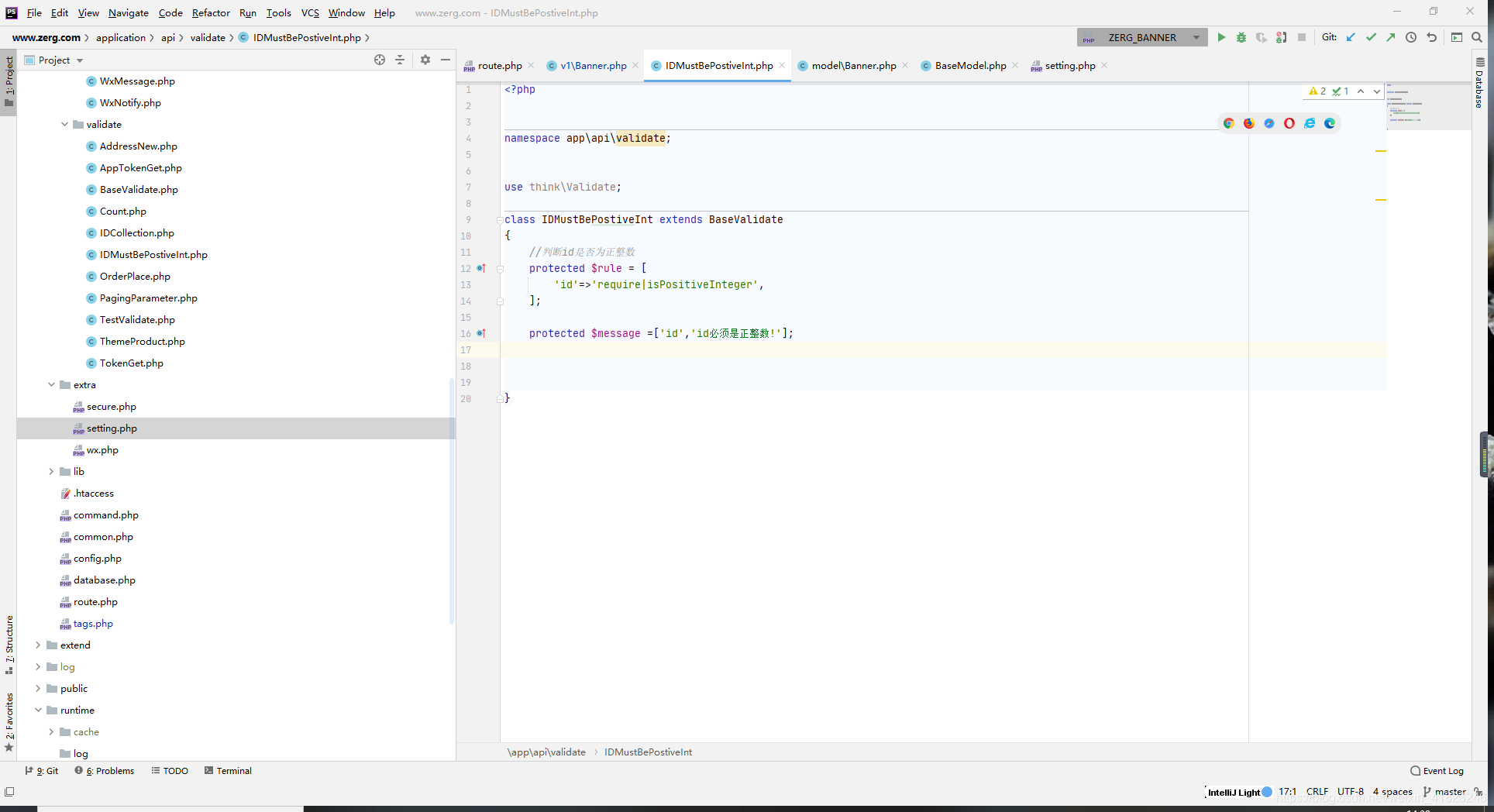This screenshot has height=812, width=1494.
Task: Open file preview in Edge
Action: pos(1330,123)
